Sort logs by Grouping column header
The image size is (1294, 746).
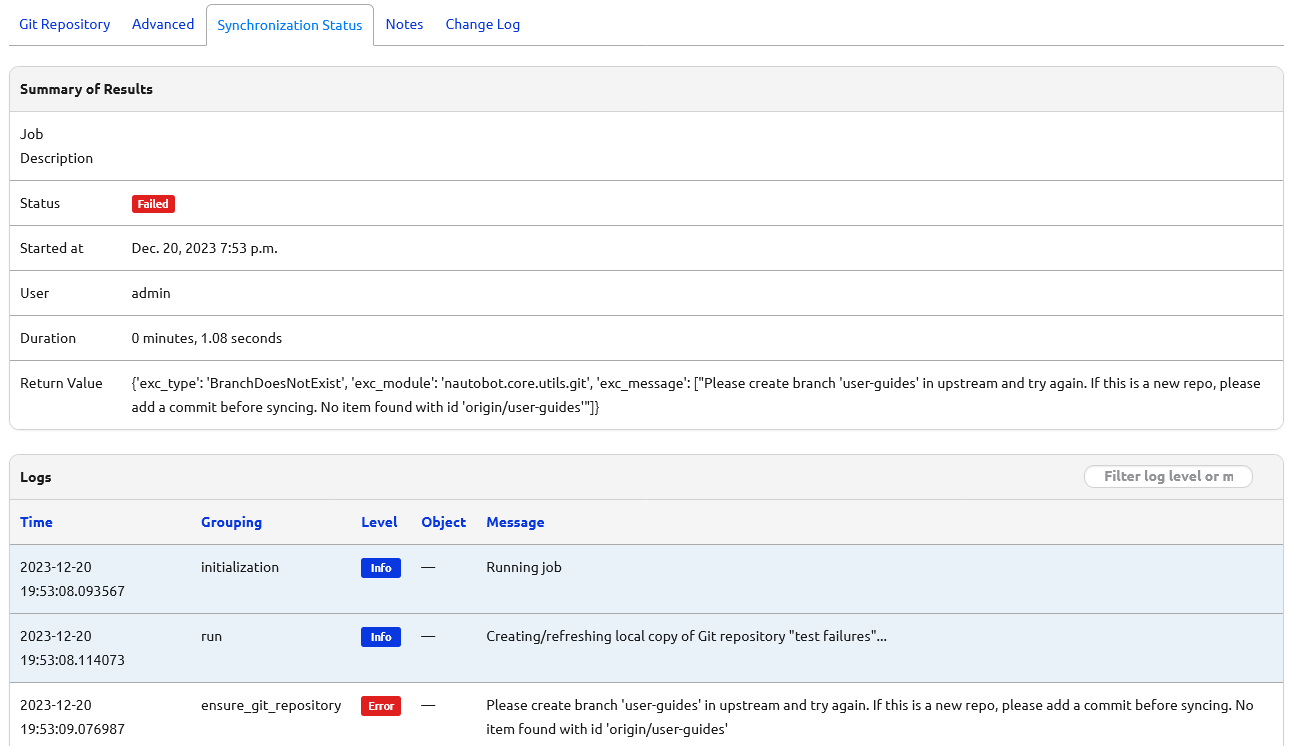(231, 522)
